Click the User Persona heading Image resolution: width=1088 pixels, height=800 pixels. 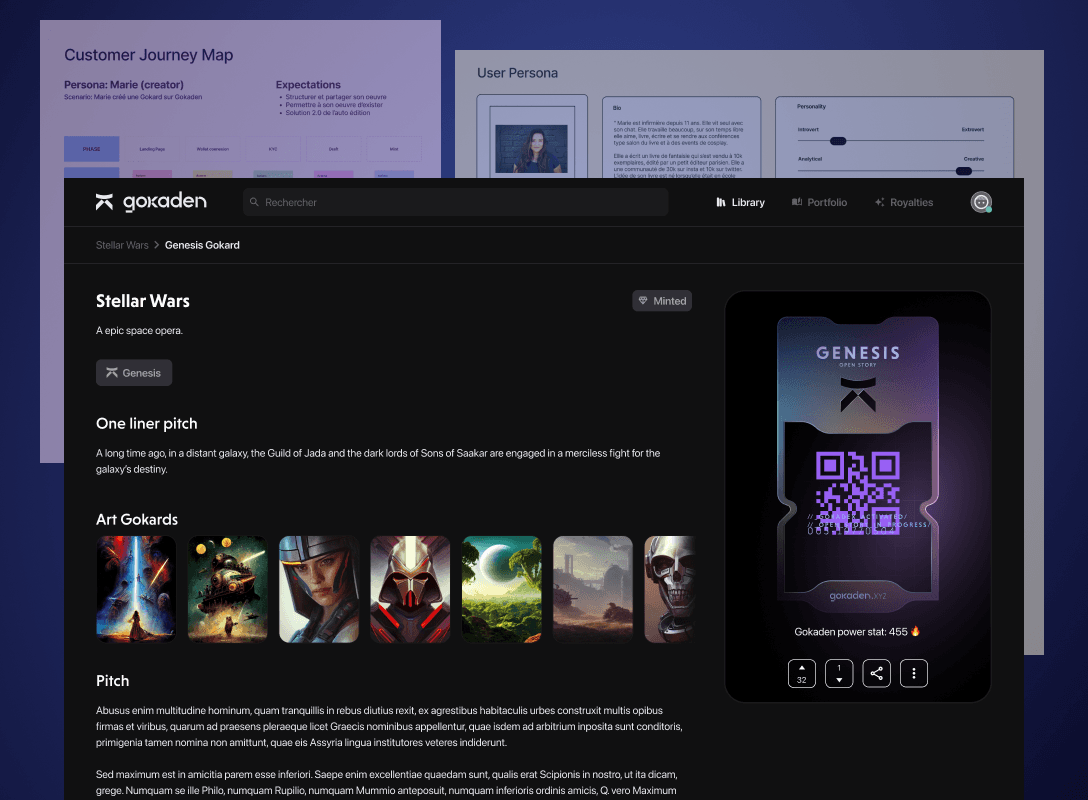[518, 73]
